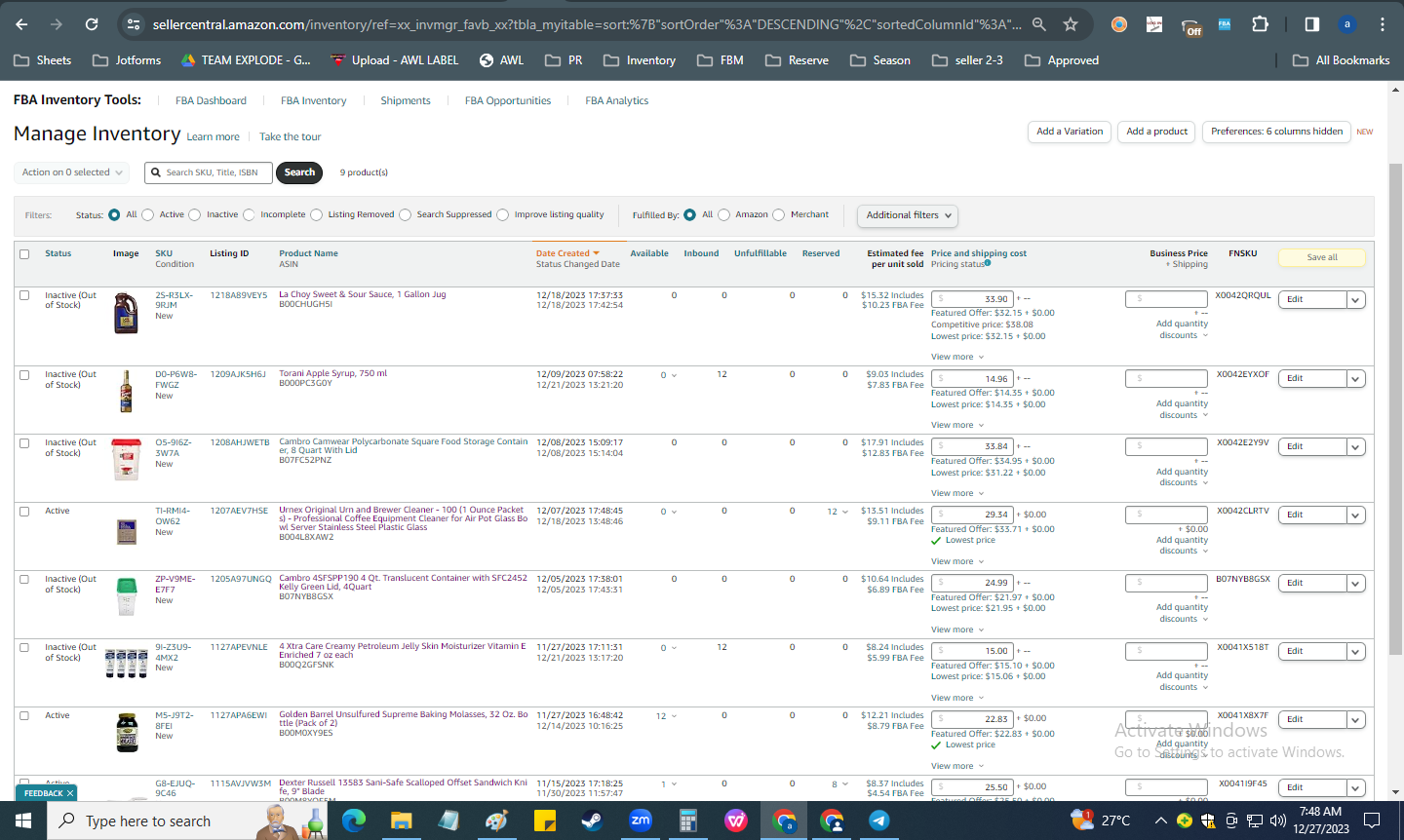Open Zoom from the taskbar
The height and width of the screenshot is (840, 1404).
(x=641, y=821)
